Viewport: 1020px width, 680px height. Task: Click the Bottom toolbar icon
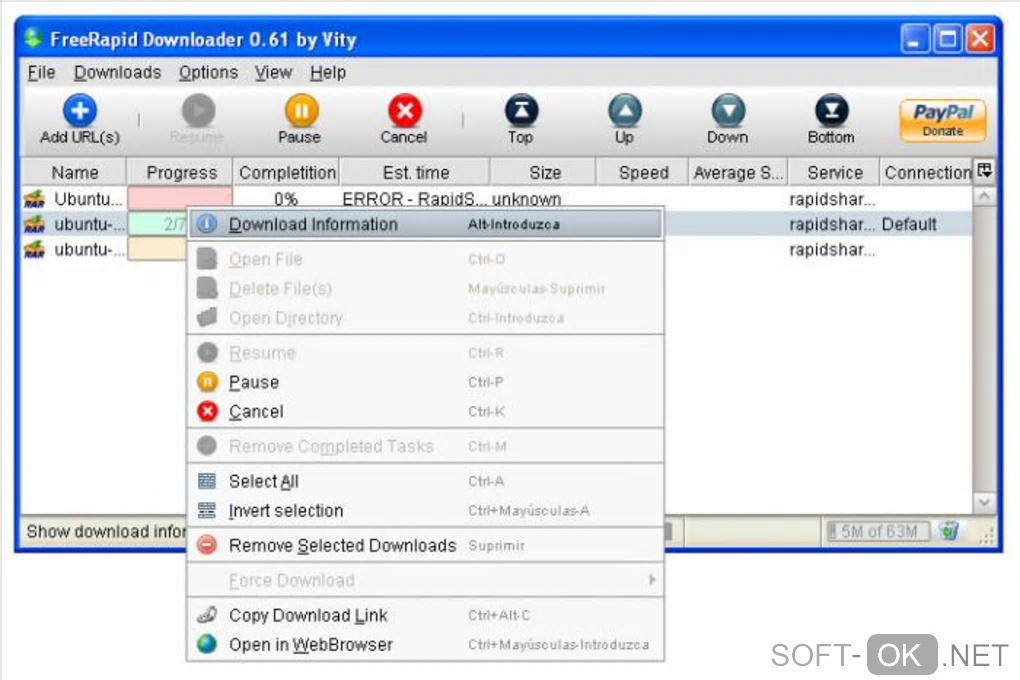coord(831,111)
